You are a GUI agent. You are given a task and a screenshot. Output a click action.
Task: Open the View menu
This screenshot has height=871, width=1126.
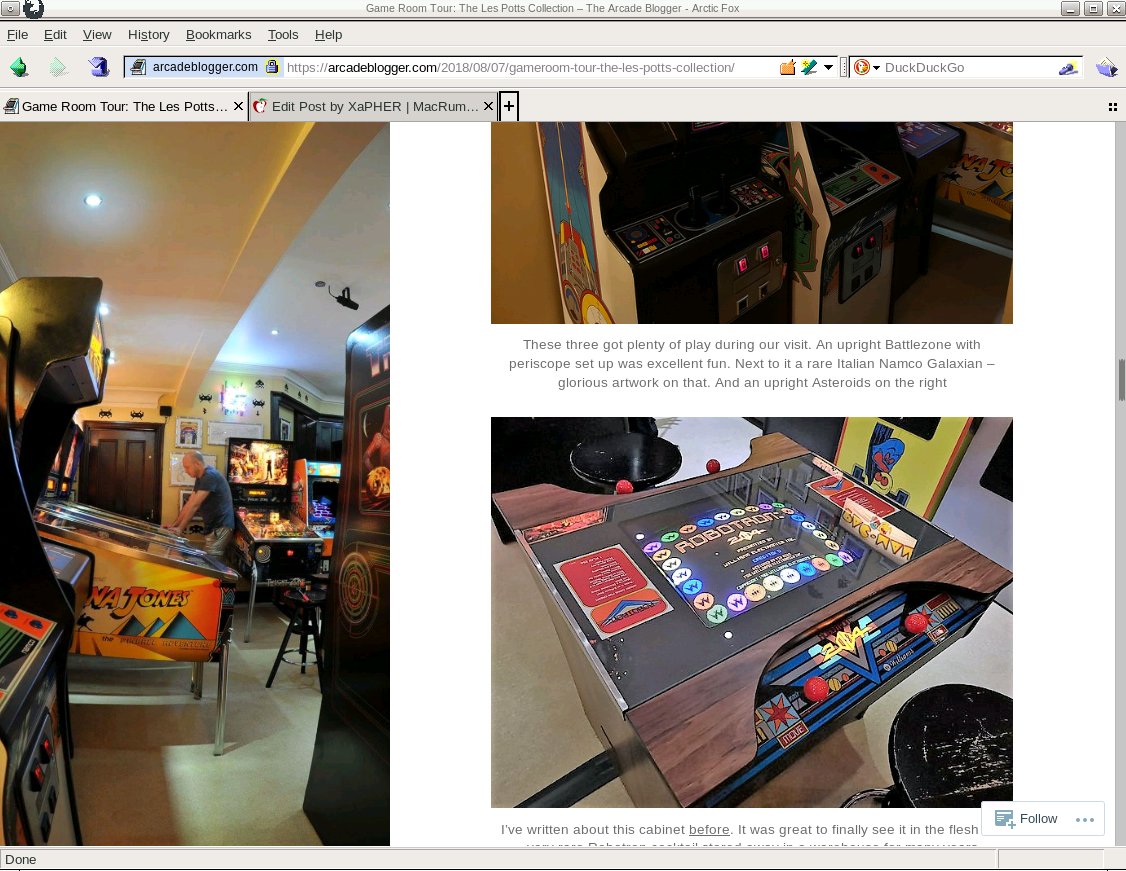point(96,34)
